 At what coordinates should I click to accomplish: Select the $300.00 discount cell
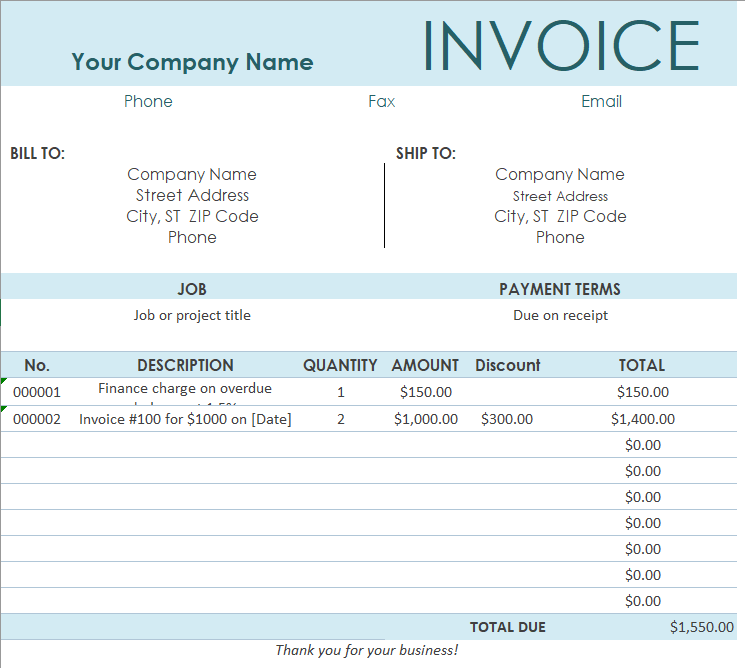[x=507, y=419]
